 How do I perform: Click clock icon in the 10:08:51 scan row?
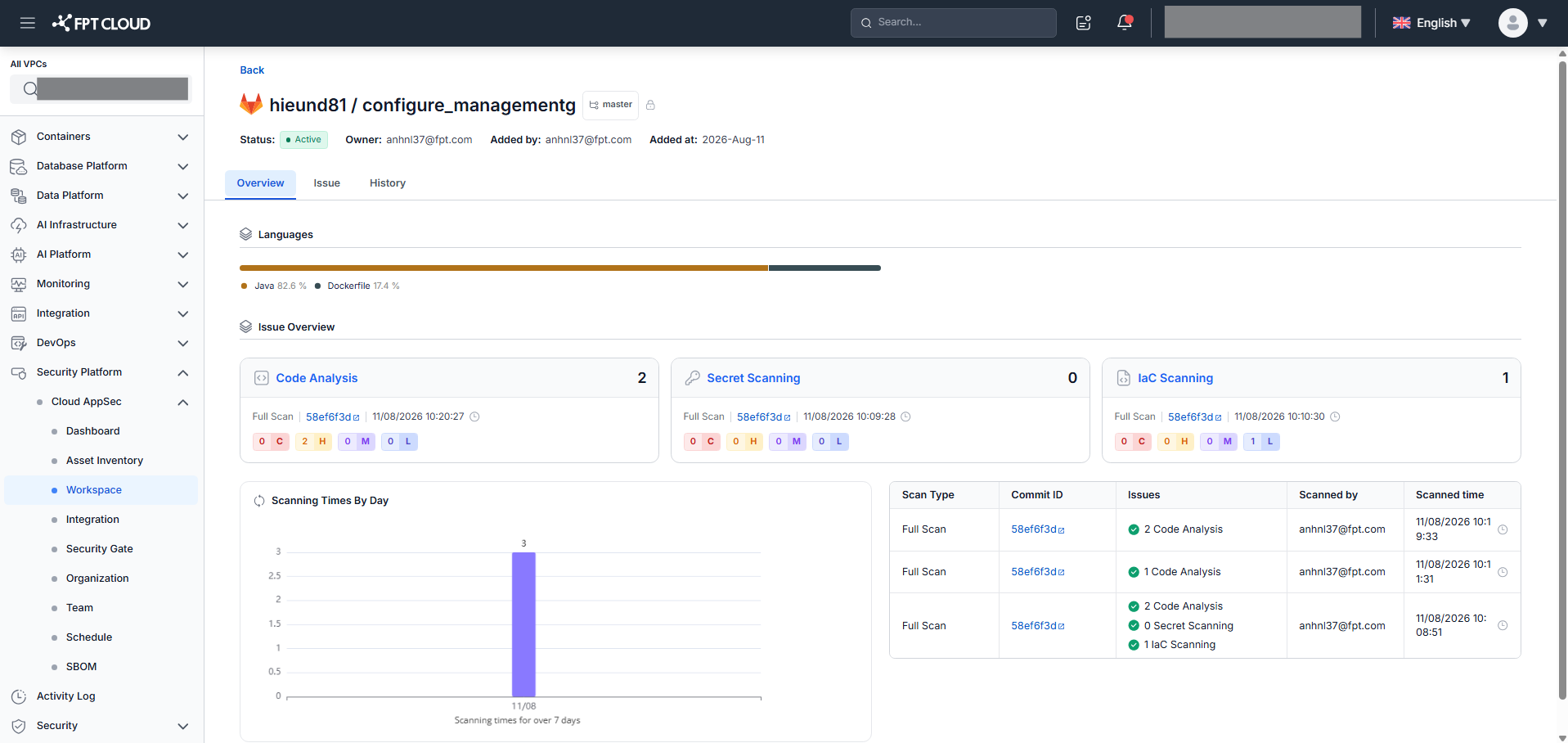point(1503,625)
